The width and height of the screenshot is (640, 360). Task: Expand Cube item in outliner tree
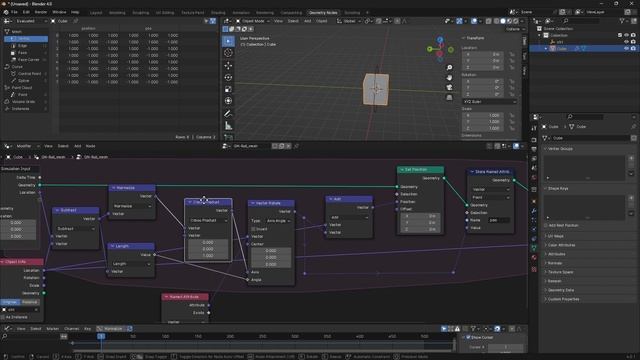click(546, 49)
